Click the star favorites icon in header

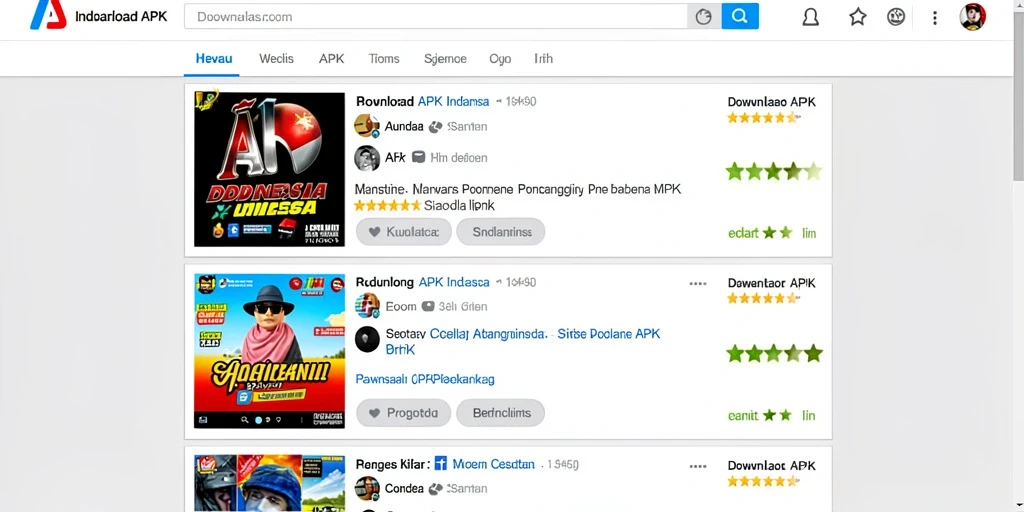coord(857,17)
